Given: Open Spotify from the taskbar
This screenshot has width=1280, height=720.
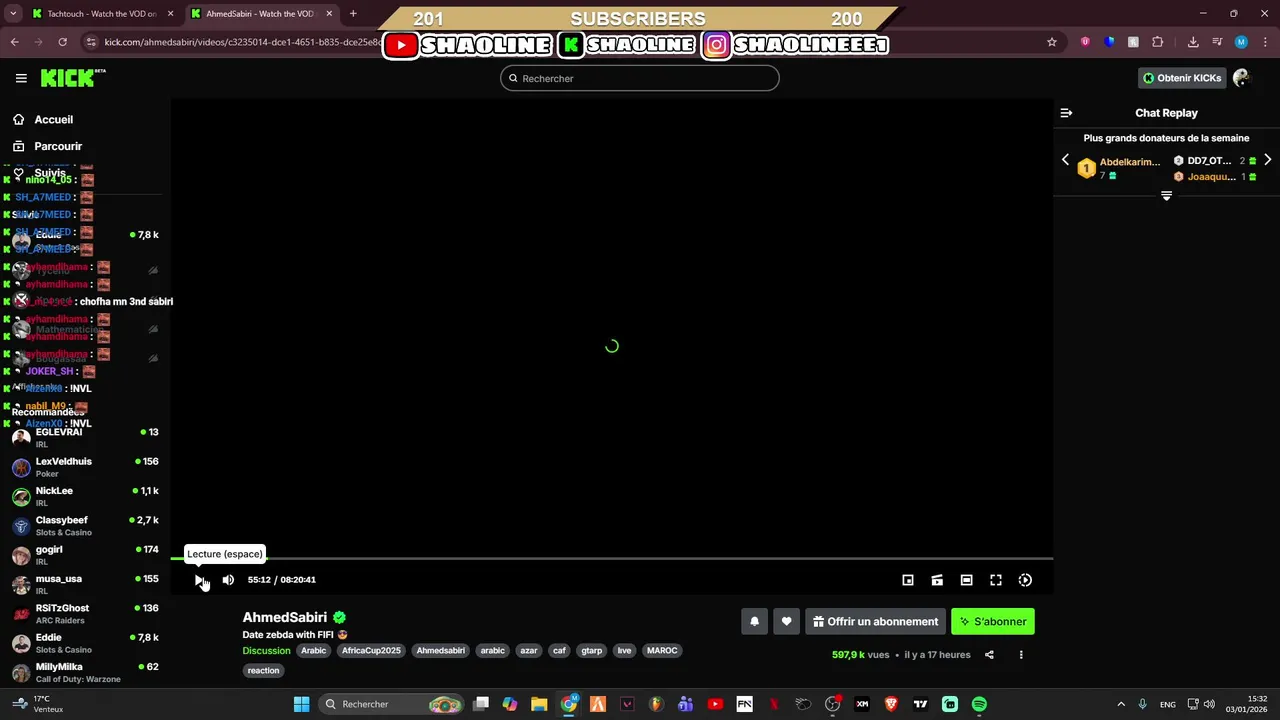Looking at the screenshot, I should (979, 704).
